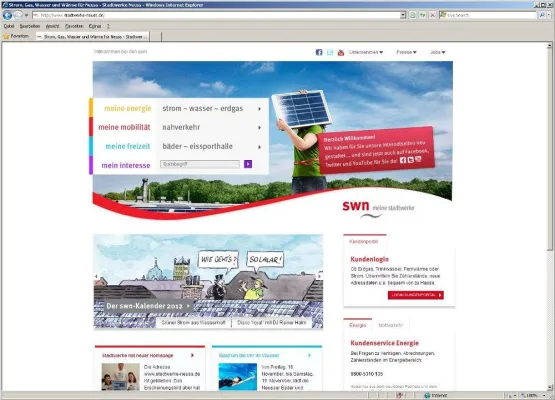The width and height of the screenshot is (555, 400).
Task: Open the question mark help menu
Action: [108, 26]
